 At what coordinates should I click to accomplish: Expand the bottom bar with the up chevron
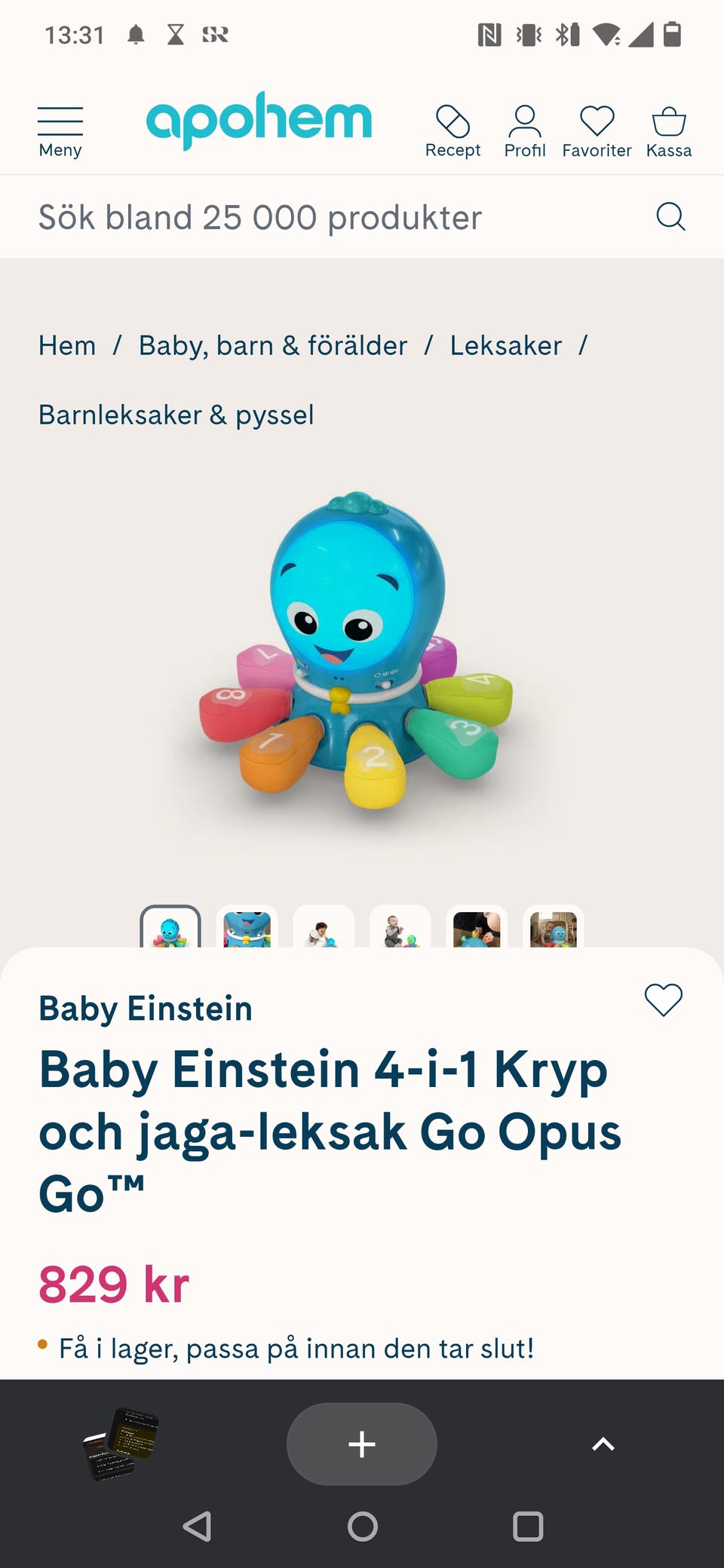click(603, 1444)
